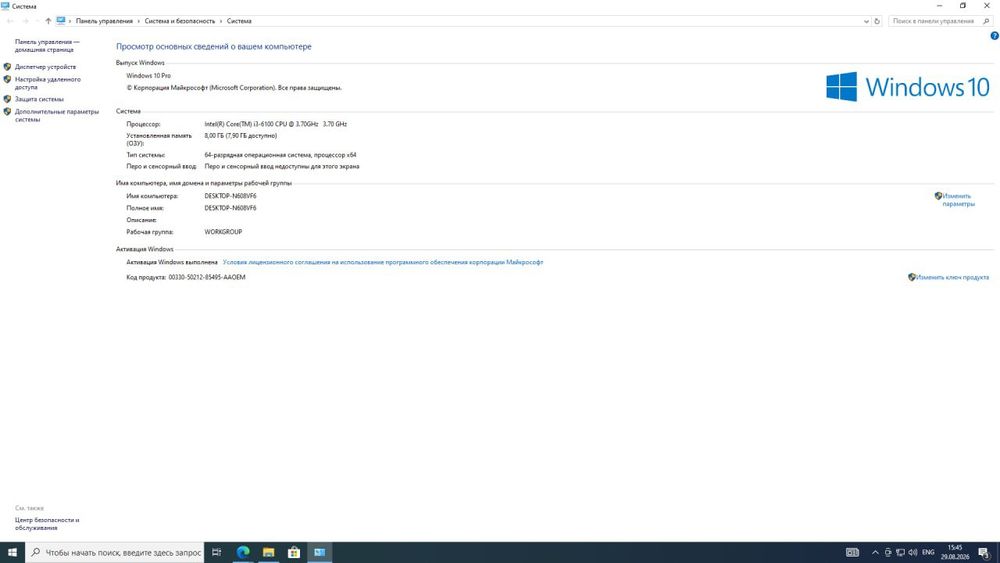1000x563 pixels.
Task: Open Device Manager (Диспетчер устройств) link
Action: (x=45, y=67)
